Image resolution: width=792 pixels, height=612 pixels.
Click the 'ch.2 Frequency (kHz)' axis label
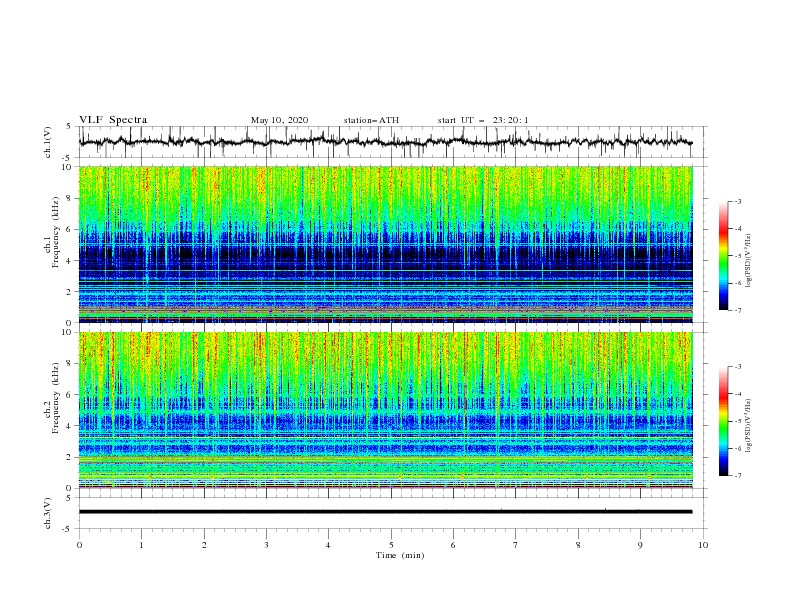tap(52, 398)
